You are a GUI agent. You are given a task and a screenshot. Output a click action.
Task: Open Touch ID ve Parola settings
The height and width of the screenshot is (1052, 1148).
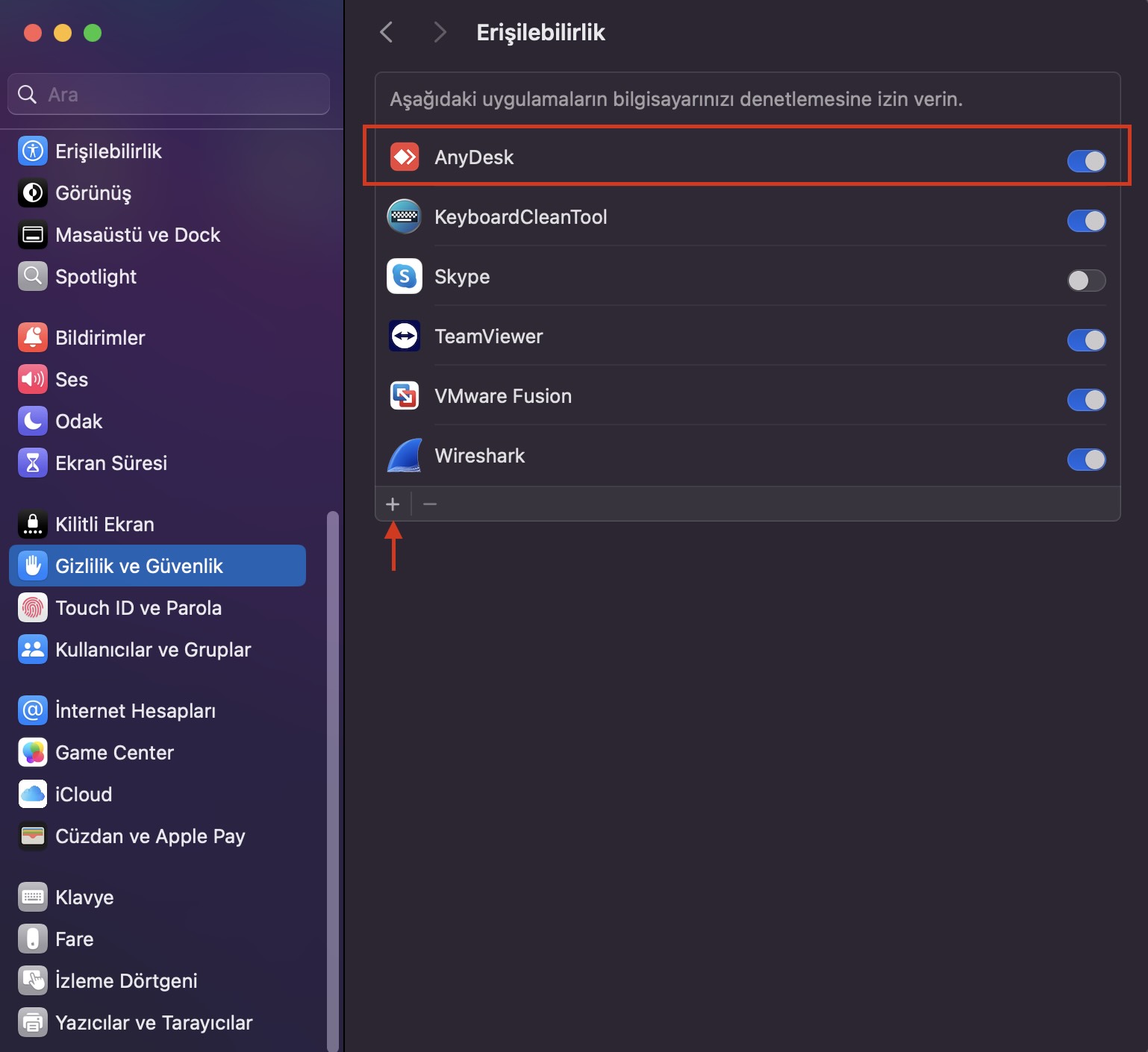pos(139,608)
